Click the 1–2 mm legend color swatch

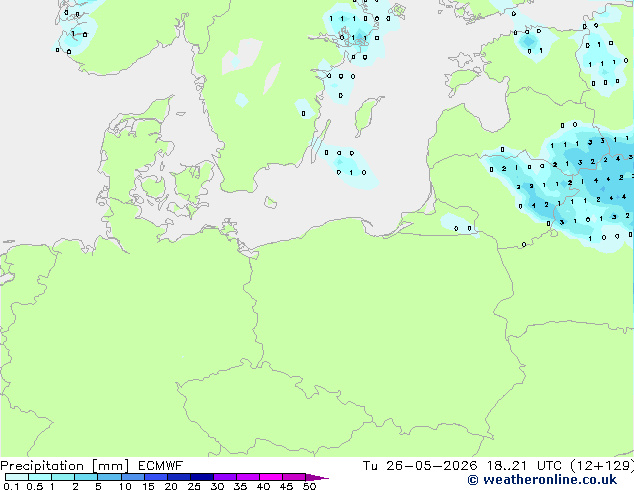pos(63,477)
